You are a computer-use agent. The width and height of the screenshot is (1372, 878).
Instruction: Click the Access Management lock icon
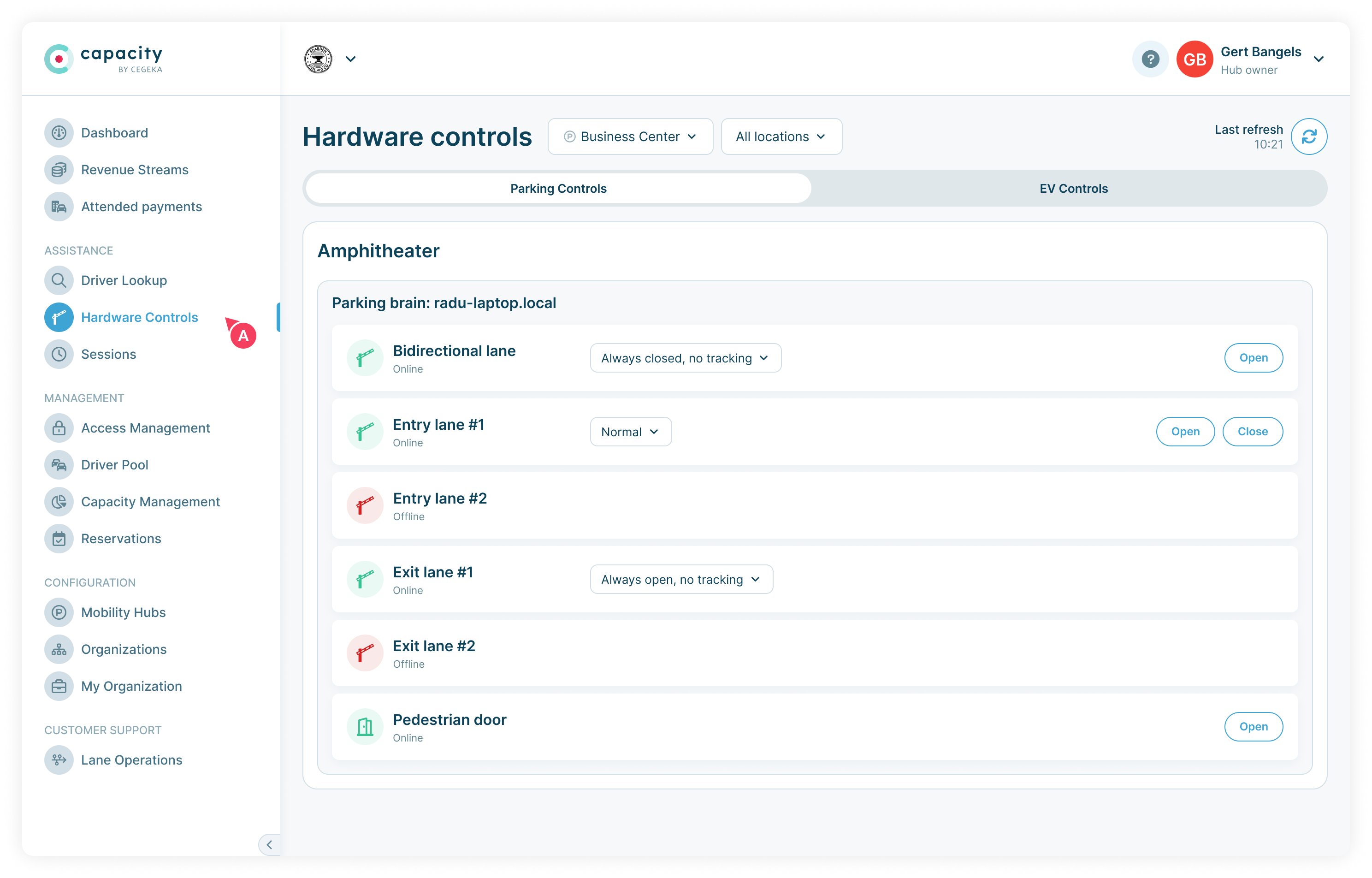pyautogui.click(x=59, y=427)
